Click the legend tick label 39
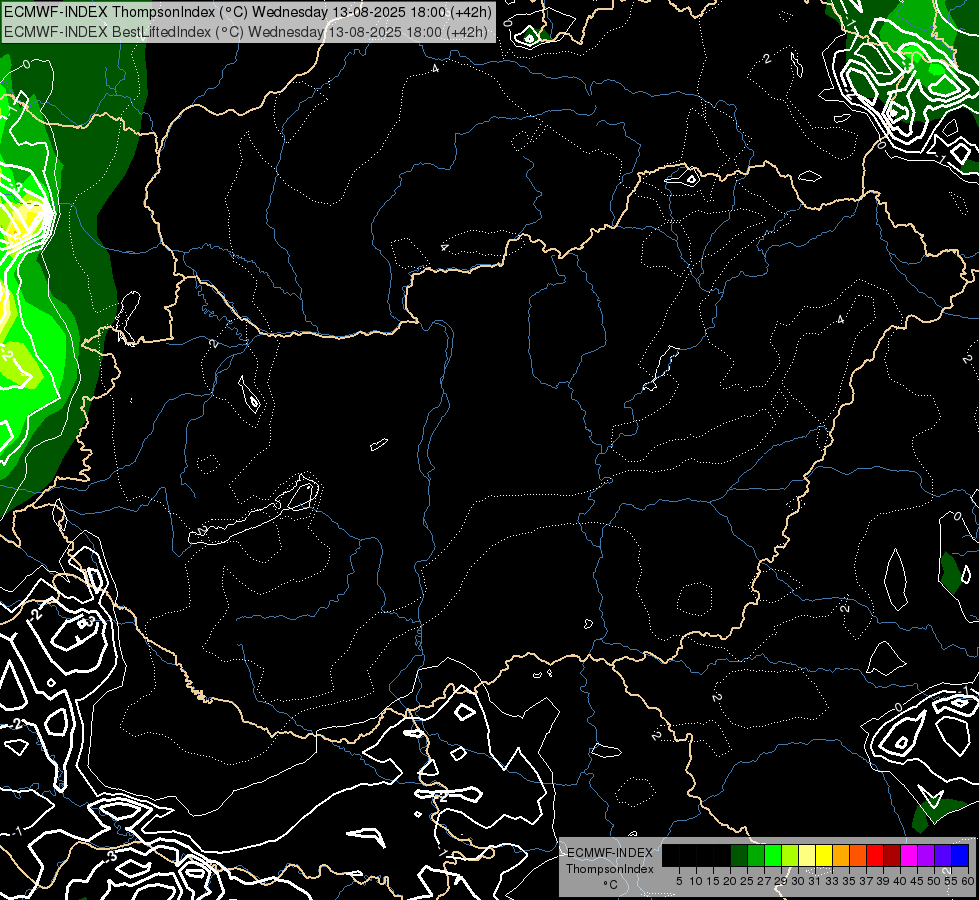This screenshot has width=979, height=900. click(x=883, y=881)
